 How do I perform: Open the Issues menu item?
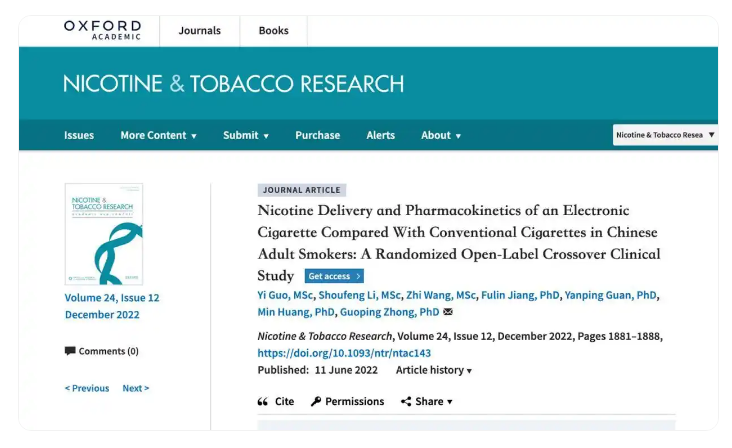click(x=79, y=135)
